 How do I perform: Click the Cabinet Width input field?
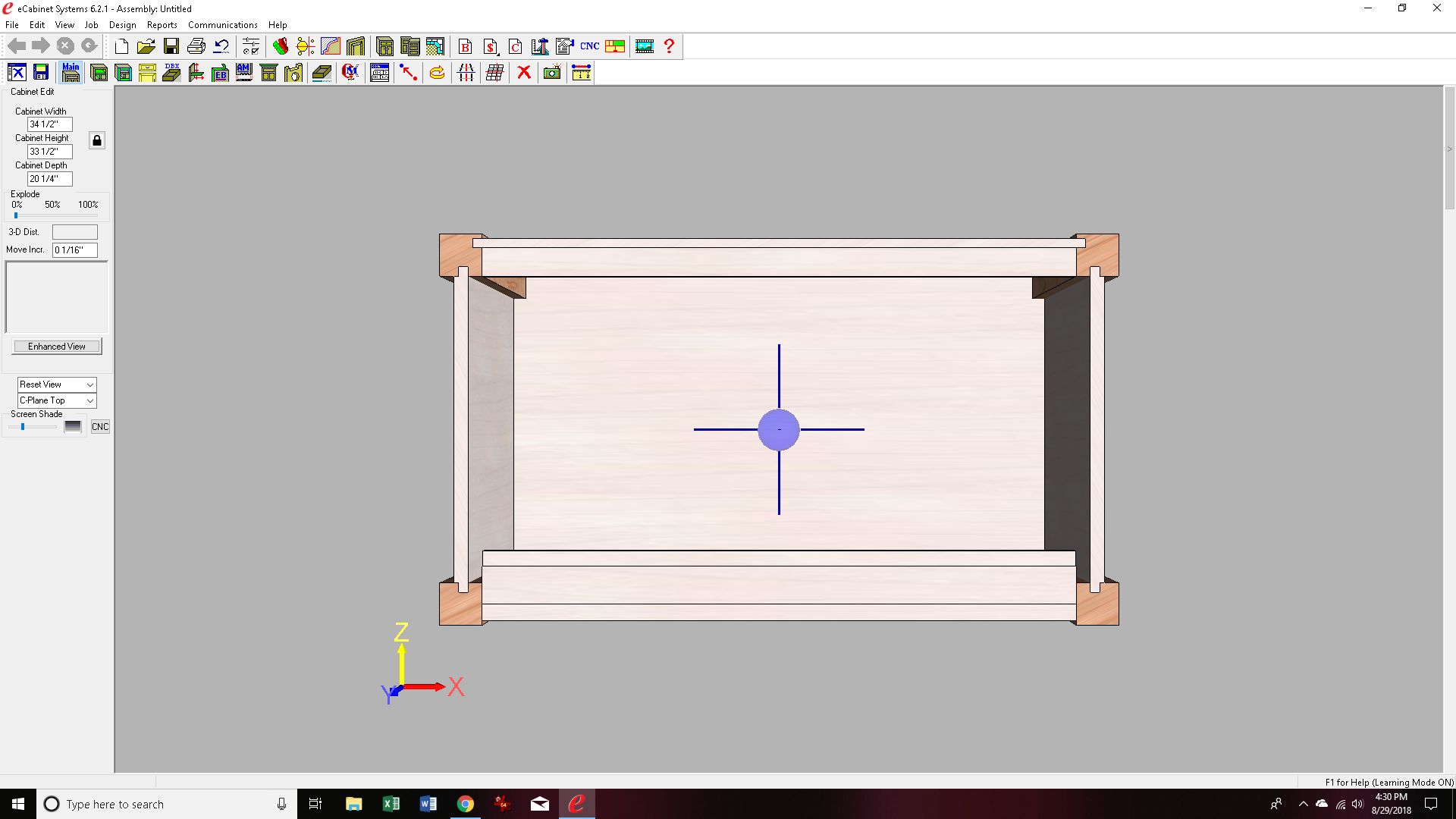click(49, 124)
